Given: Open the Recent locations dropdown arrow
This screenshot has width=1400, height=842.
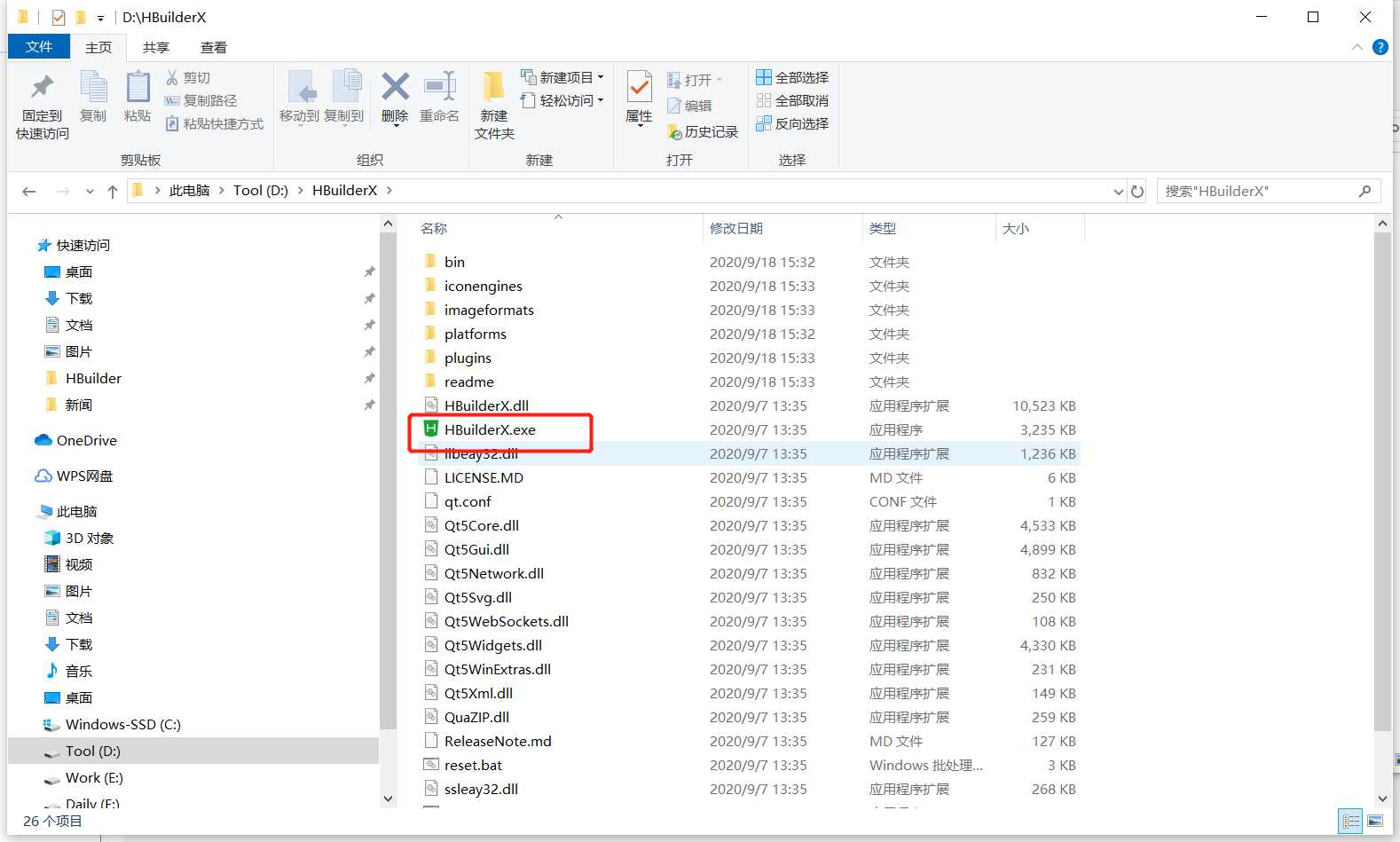Looking at the screenshot, I should [x=90, y=191].
